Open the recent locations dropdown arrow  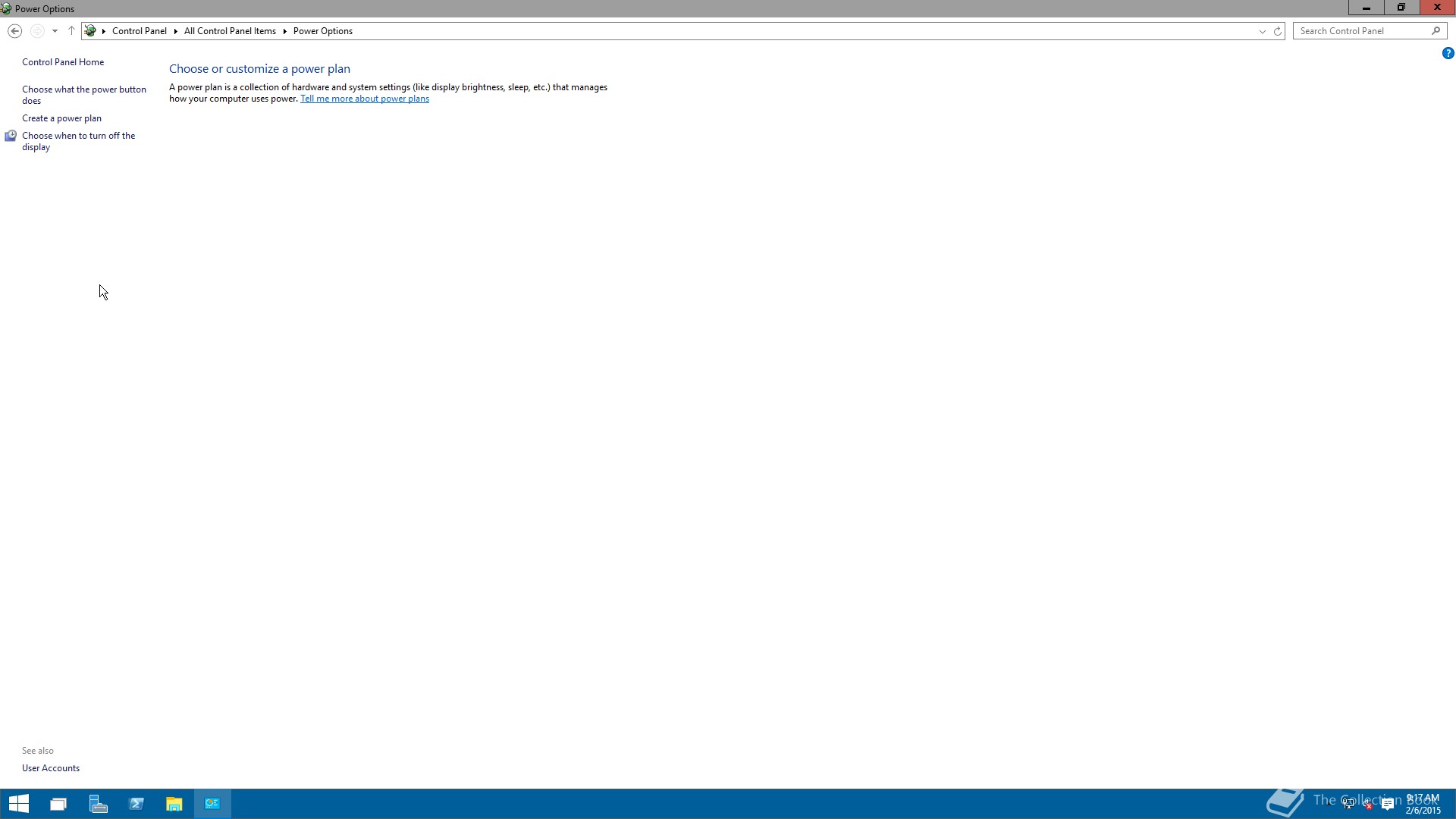click(55, 31)
